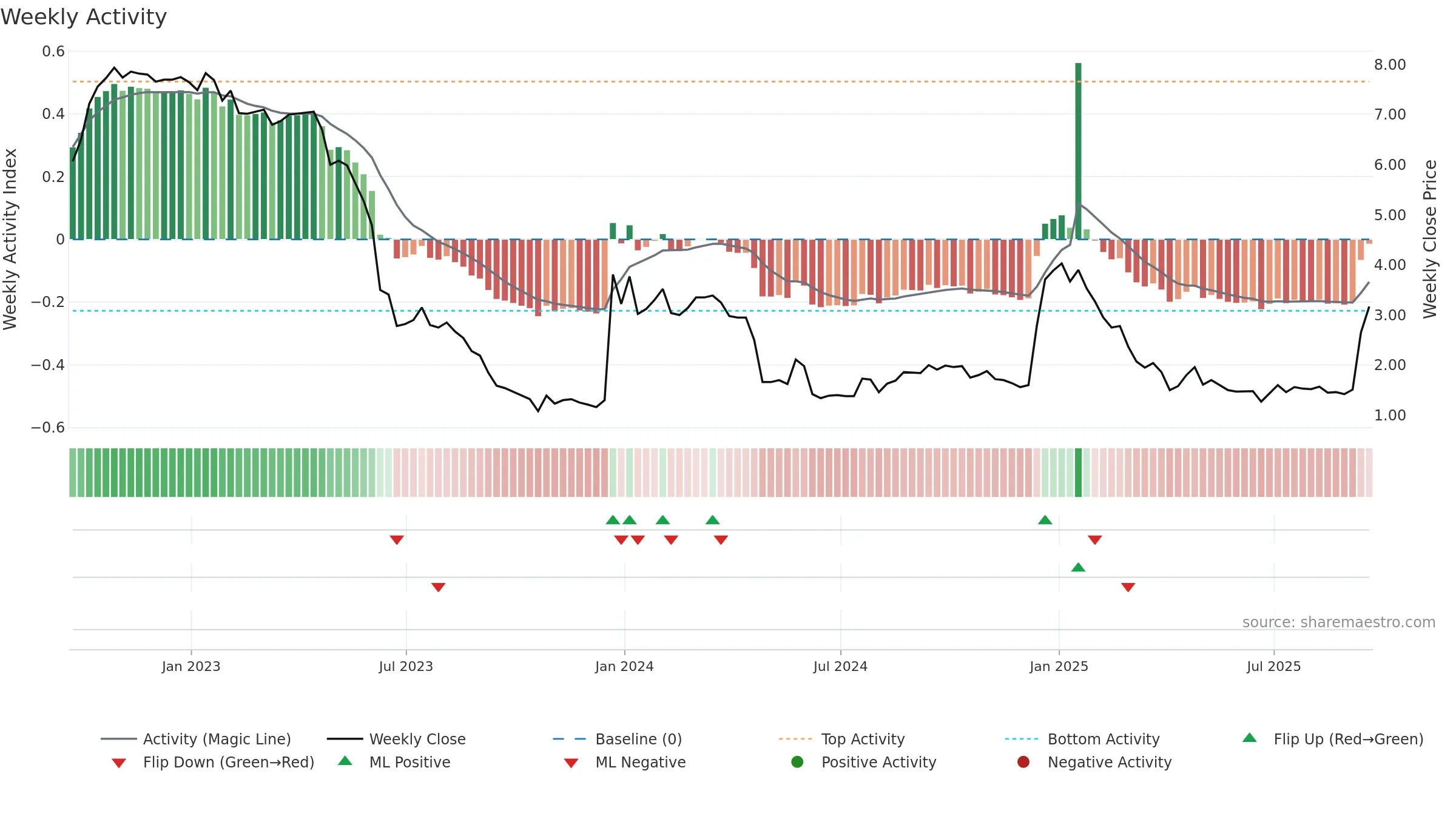Click the Jul 2024 x-axis label
Screen dimensions: 1456x819
[x=840, y=666]
